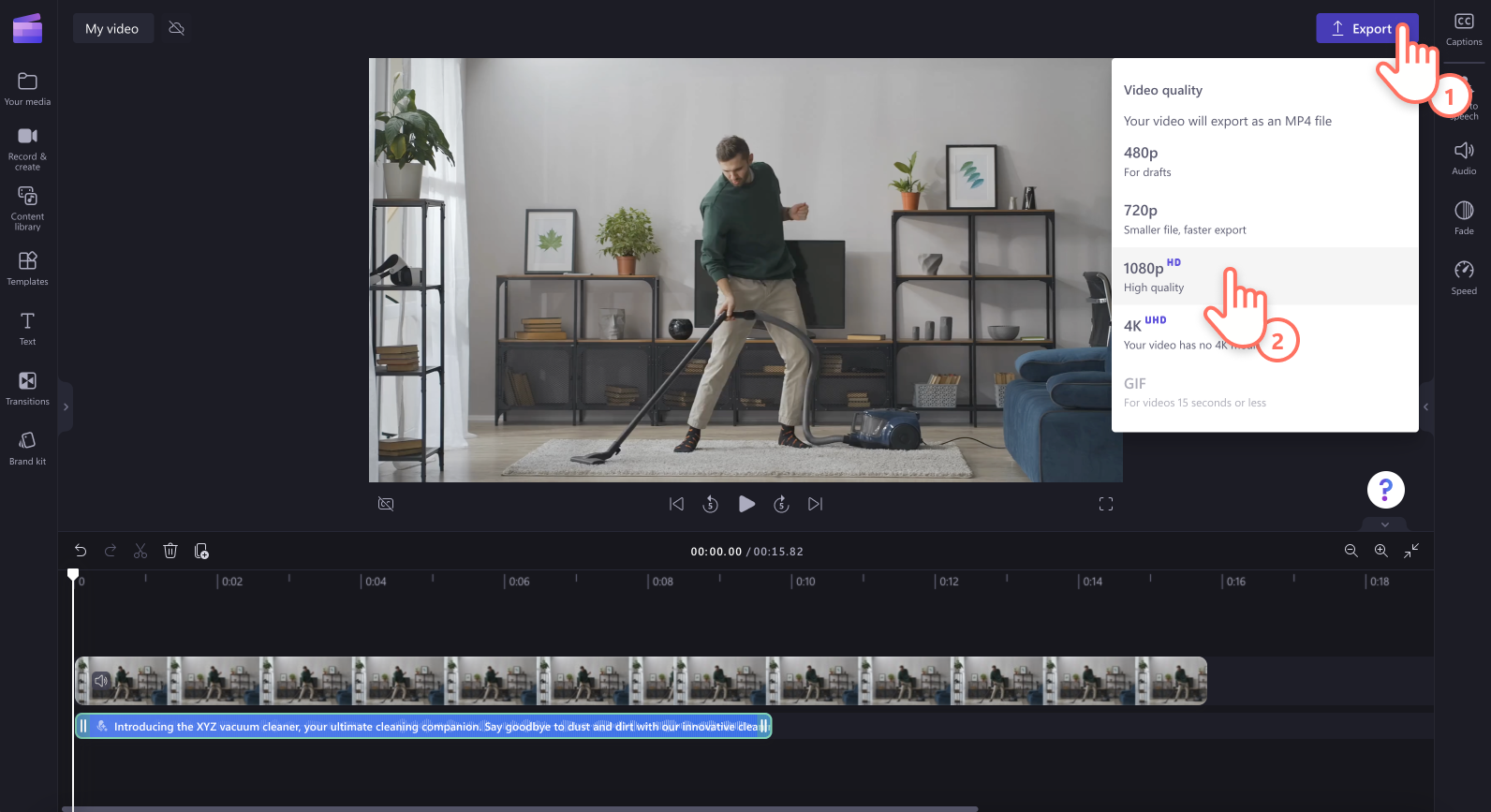1491x812 pixels.
Task: Open the Speed panel
Action: tap(1464, 278)
